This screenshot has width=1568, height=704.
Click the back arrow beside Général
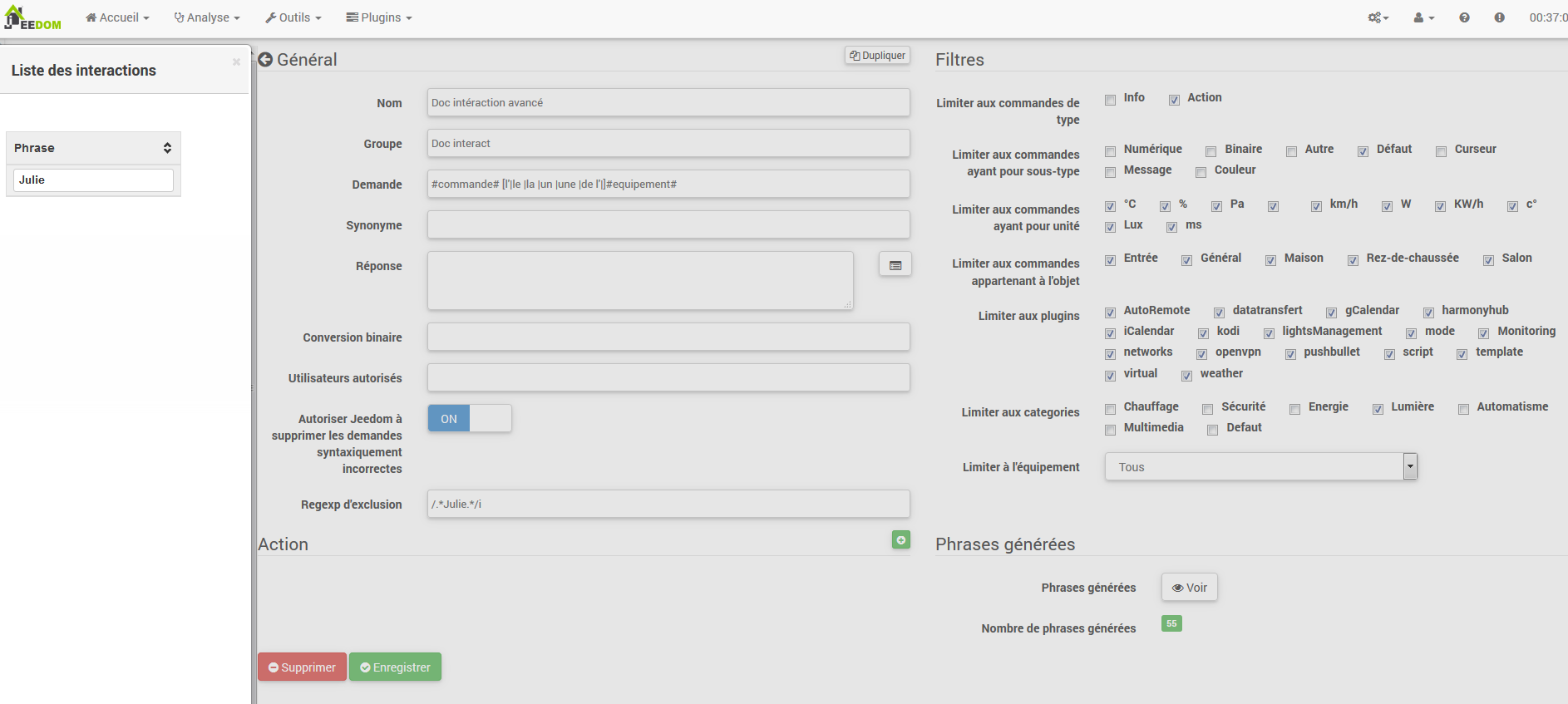pos(265,60)
